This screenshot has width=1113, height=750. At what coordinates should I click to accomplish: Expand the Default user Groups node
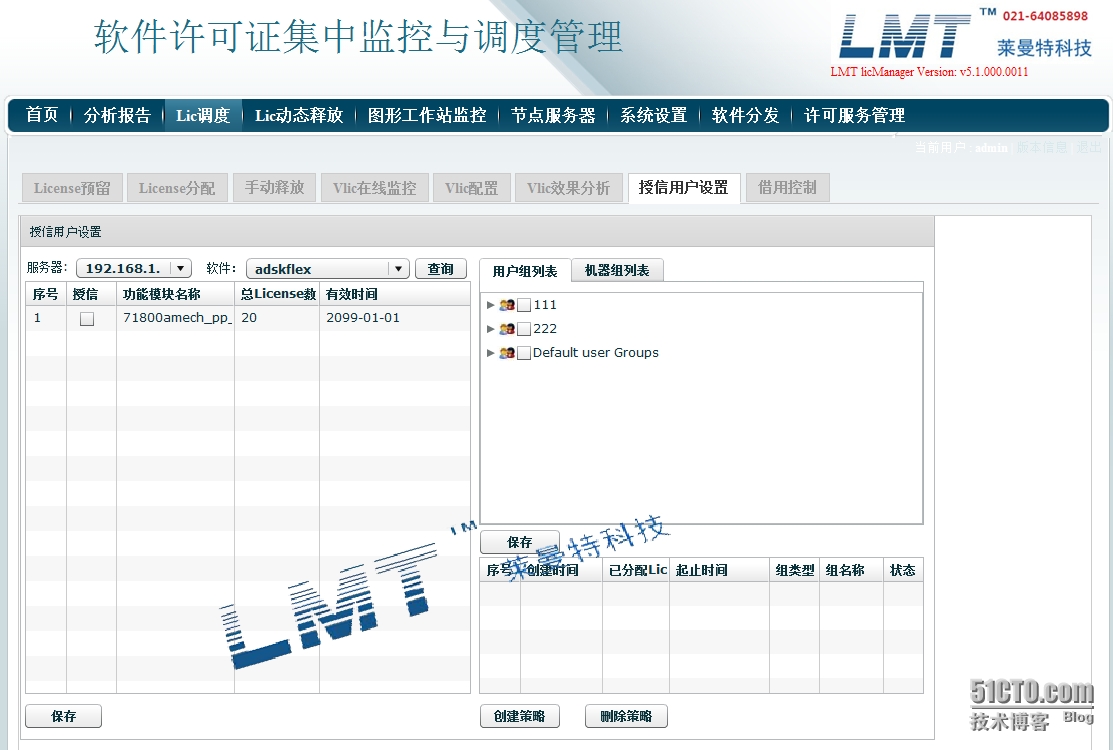tap(490, 353)
